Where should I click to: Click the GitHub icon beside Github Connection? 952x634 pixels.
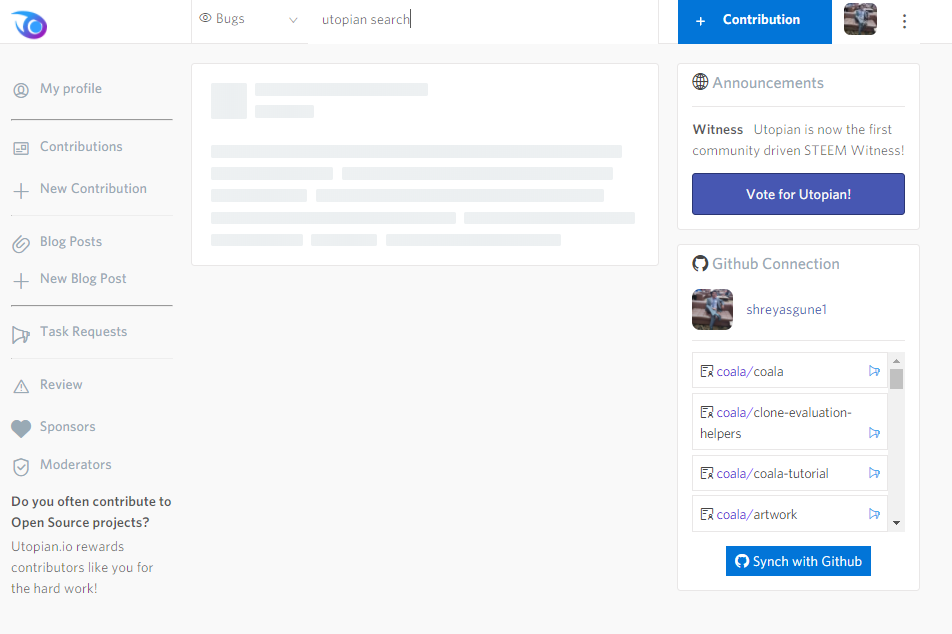tap(700, 264)
